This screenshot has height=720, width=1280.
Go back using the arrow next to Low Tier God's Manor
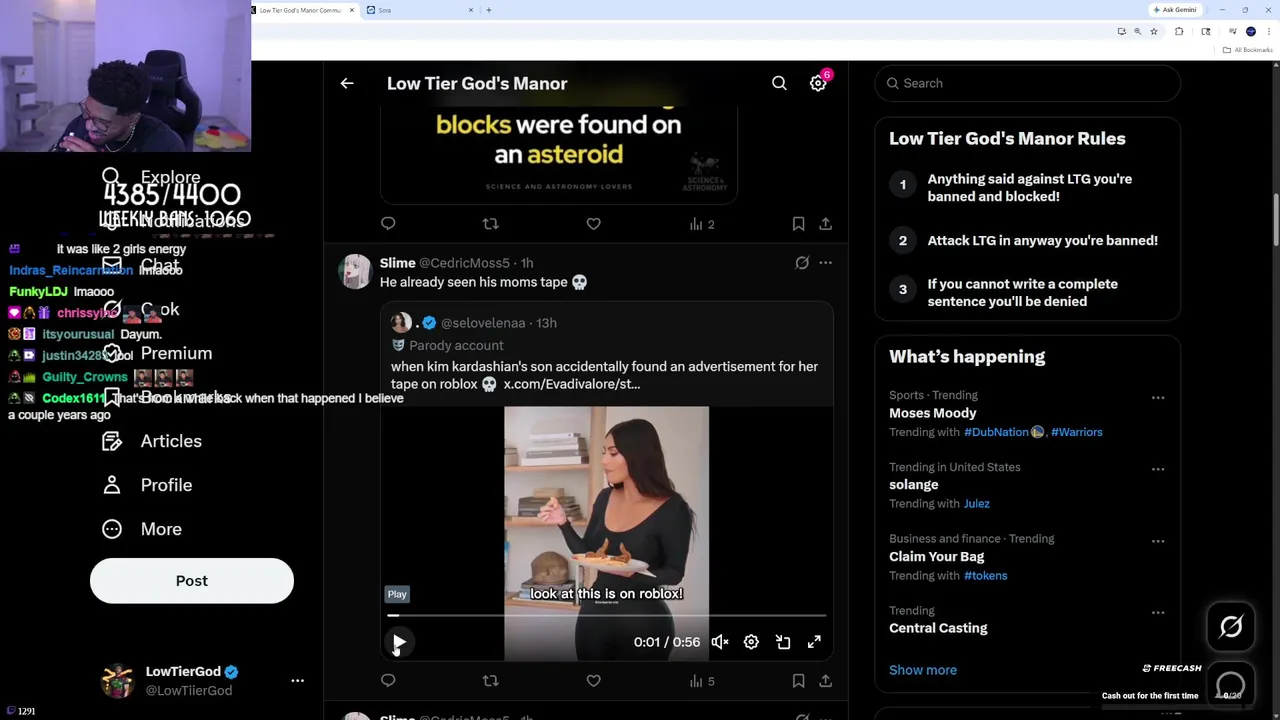(347, 84)
